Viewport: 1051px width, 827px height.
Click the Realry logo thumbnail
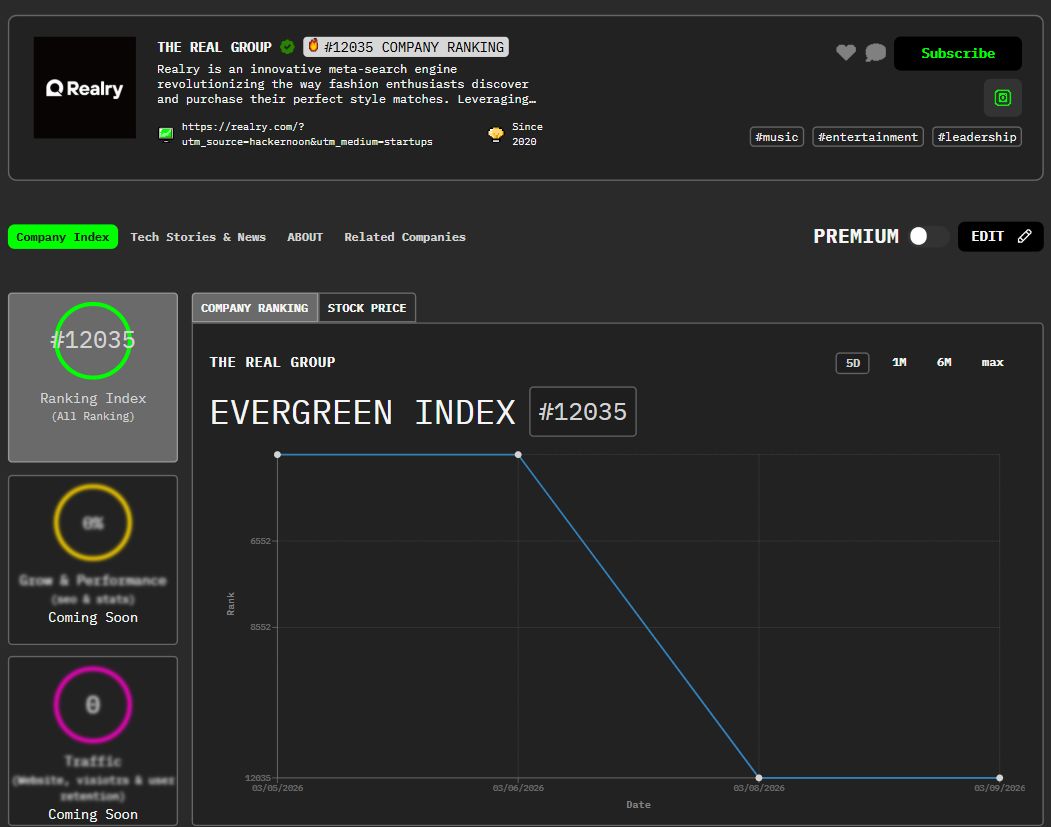pos(85,88)
